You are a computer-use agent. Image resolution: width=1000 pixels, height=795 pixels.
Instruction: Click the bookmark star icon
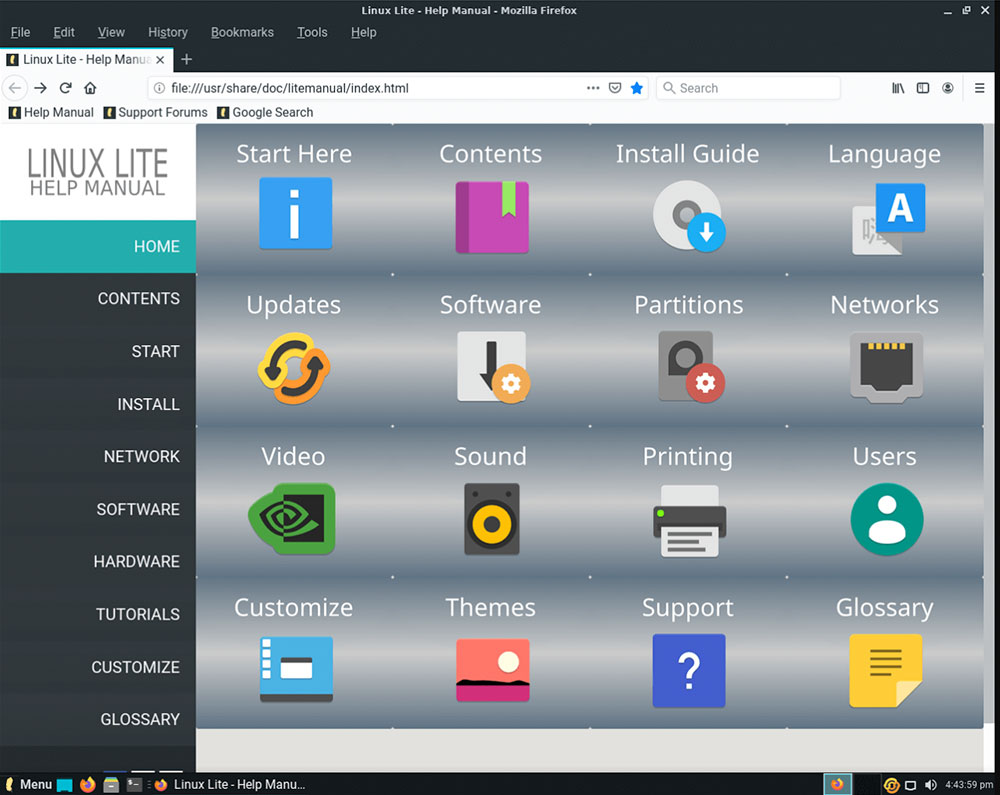pos(636,88)
